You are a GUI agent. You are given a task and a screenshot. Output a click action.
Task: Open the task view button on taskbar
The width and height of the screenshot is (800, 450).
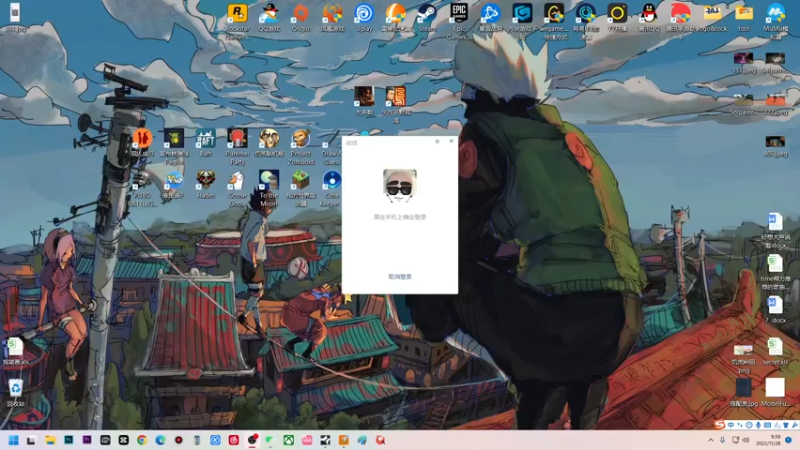[32, 440]
